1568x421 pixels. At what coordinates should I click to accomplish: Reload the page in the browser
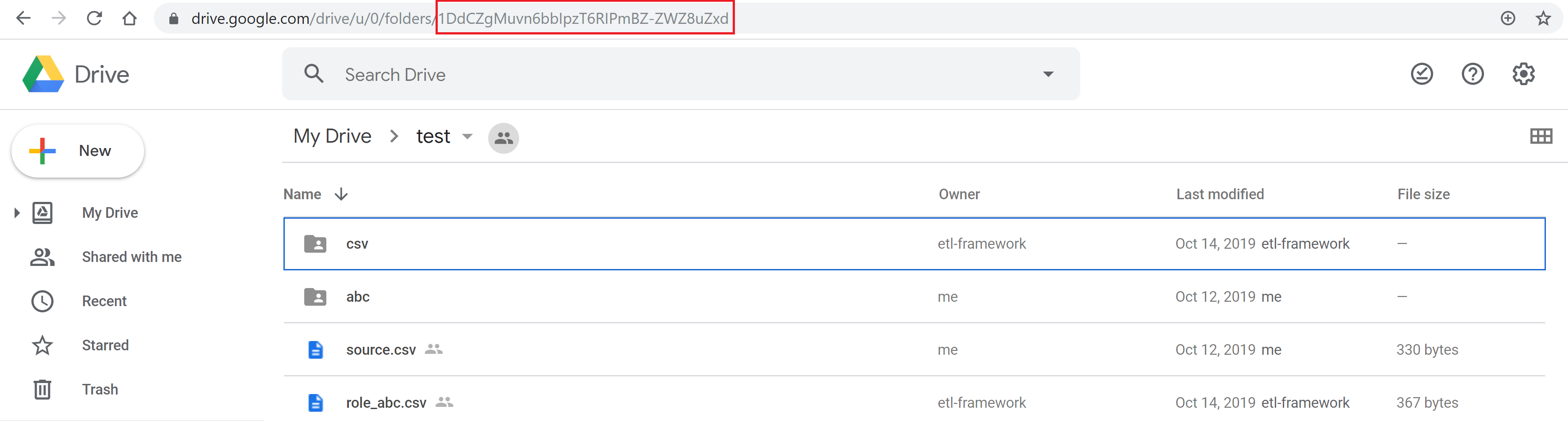(94, 18)
